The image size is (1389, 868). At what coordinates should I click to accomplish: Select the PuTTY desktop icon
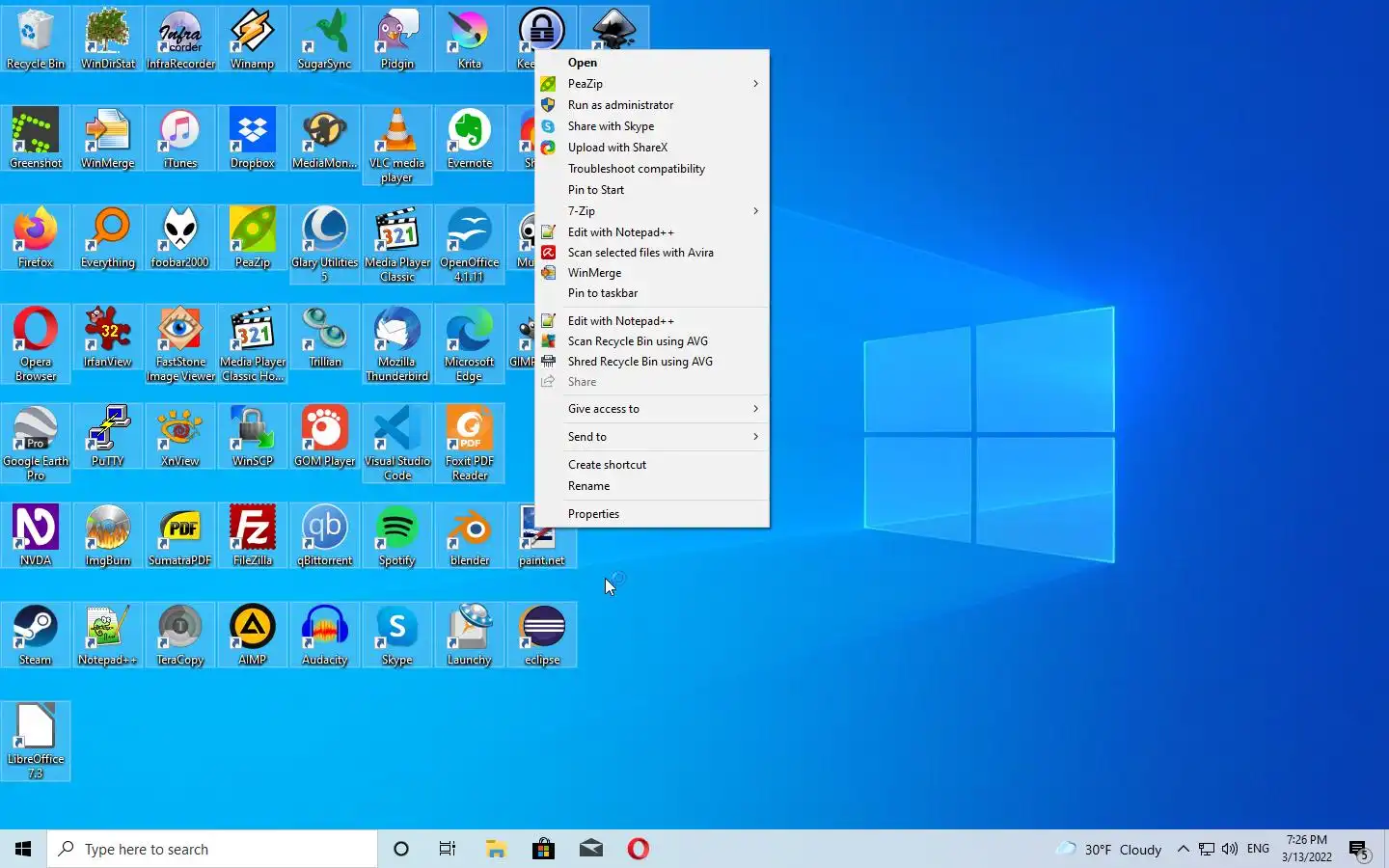point(108,437)
